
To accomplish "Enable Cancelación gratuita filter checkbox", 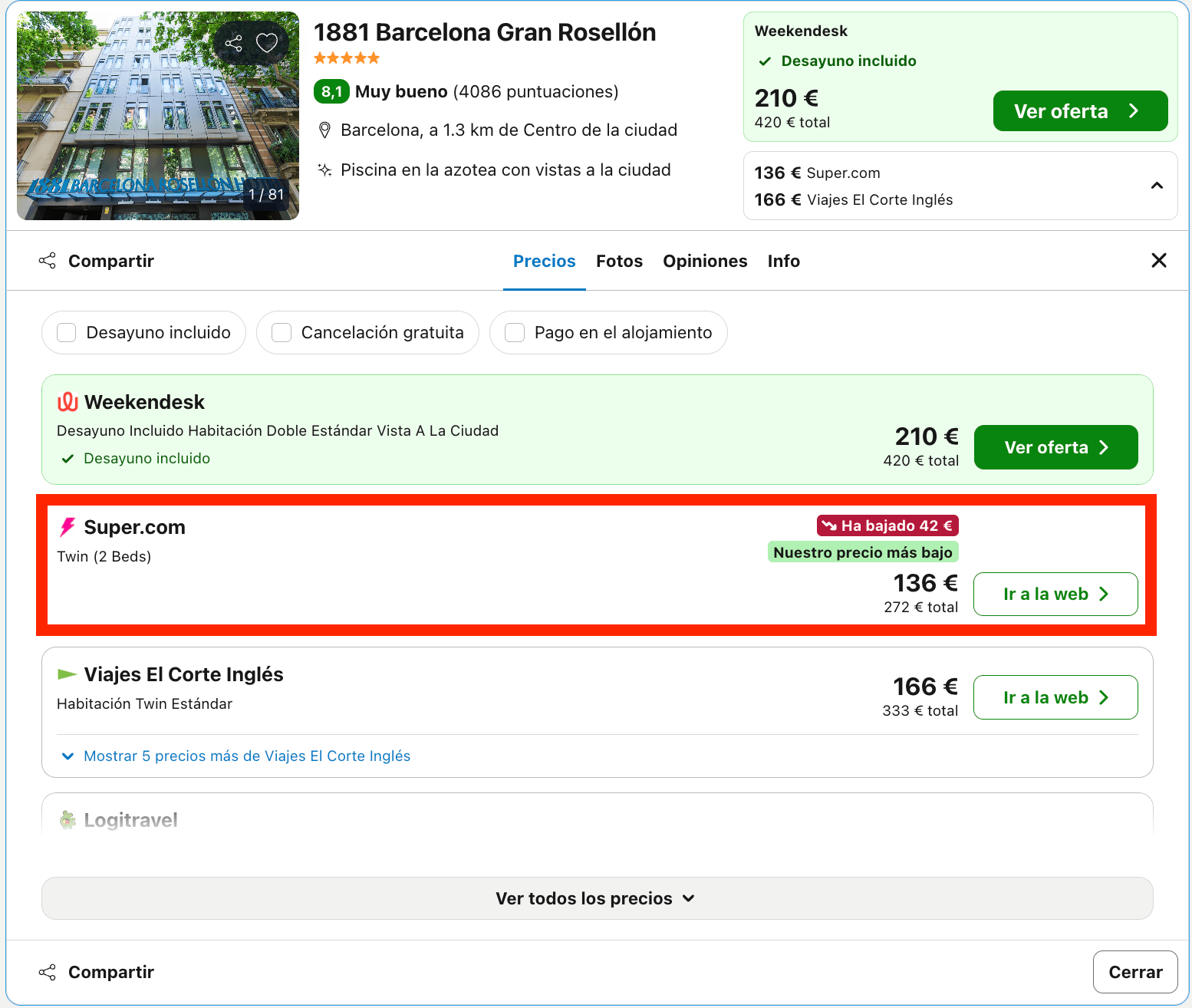I will (x=282, y=333).
